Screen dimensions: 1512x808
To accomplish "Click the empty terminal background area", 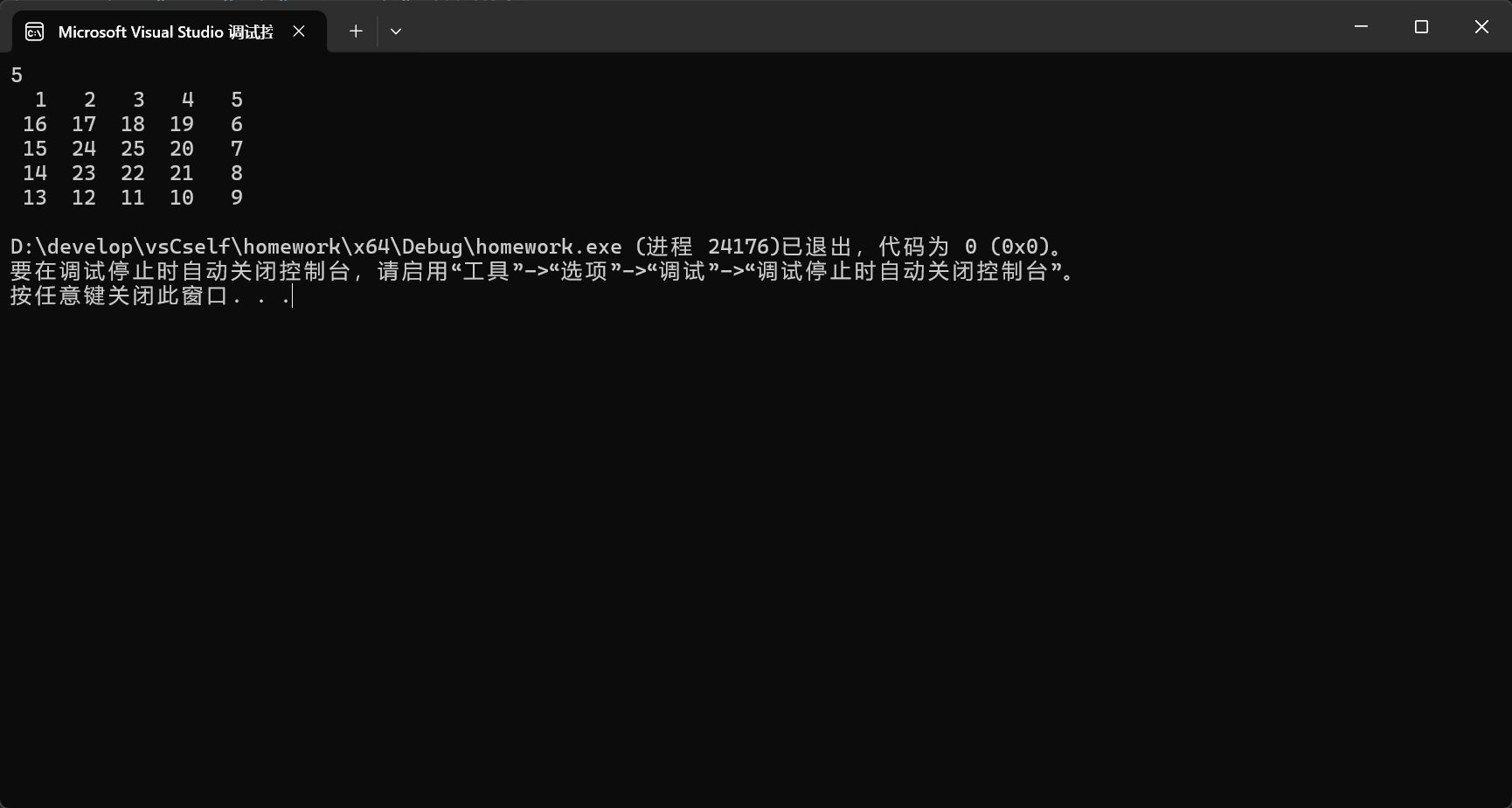I will point(752,525).
